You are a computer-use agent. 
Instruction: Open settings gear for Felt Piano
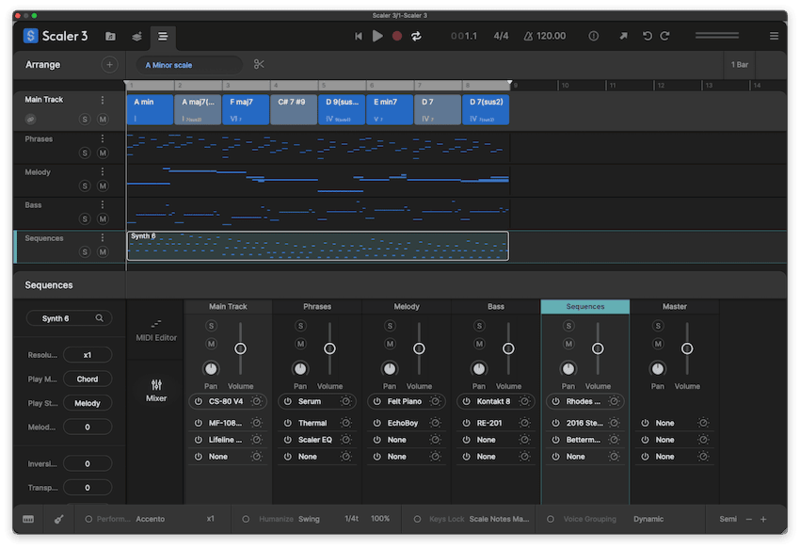pyautogui.click(x=435, y=402)
